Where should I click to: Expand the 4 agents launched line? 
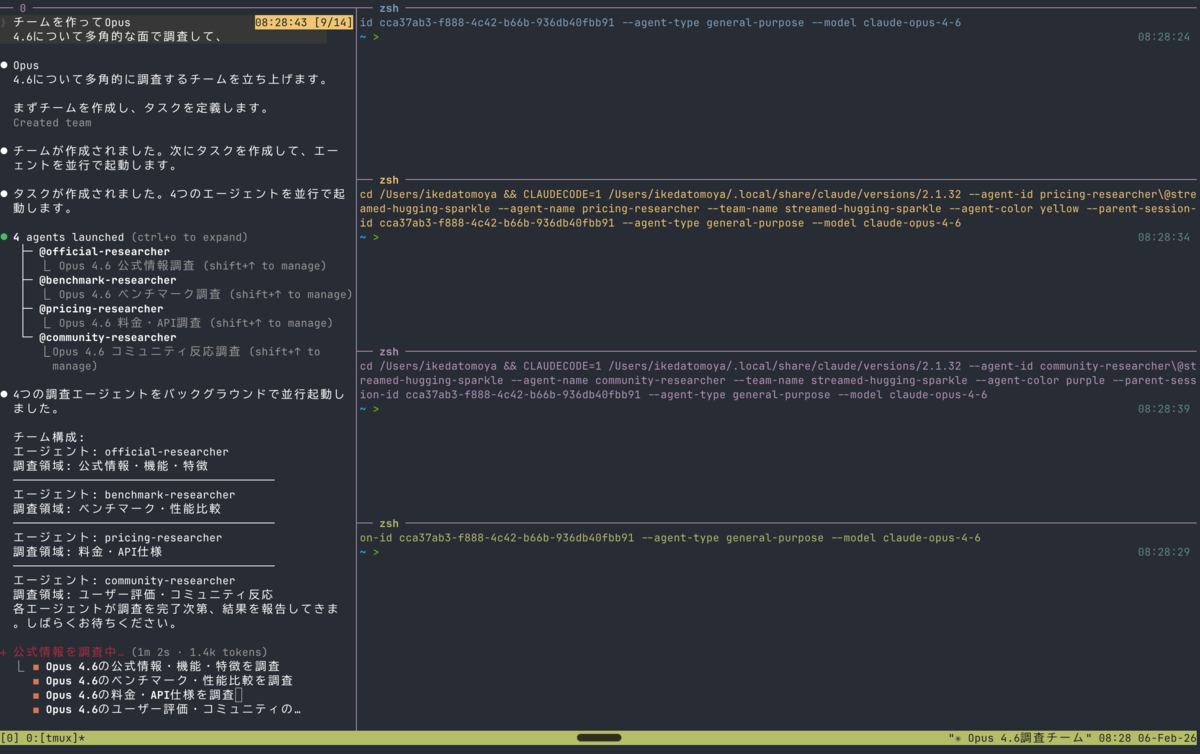[x=130, y=237]
